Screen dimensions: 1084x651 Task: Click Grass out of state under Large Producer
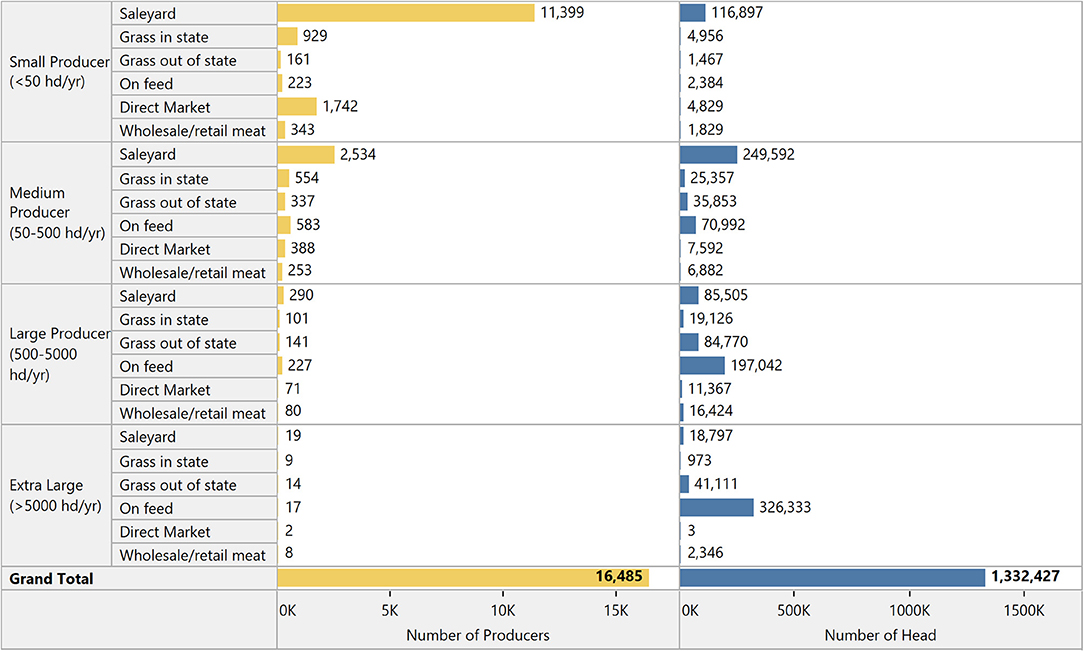178,343
